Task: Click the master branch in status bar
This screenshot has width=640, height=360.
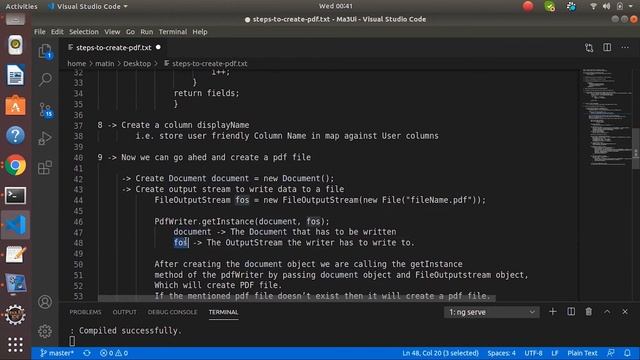Action: (57, 353)
